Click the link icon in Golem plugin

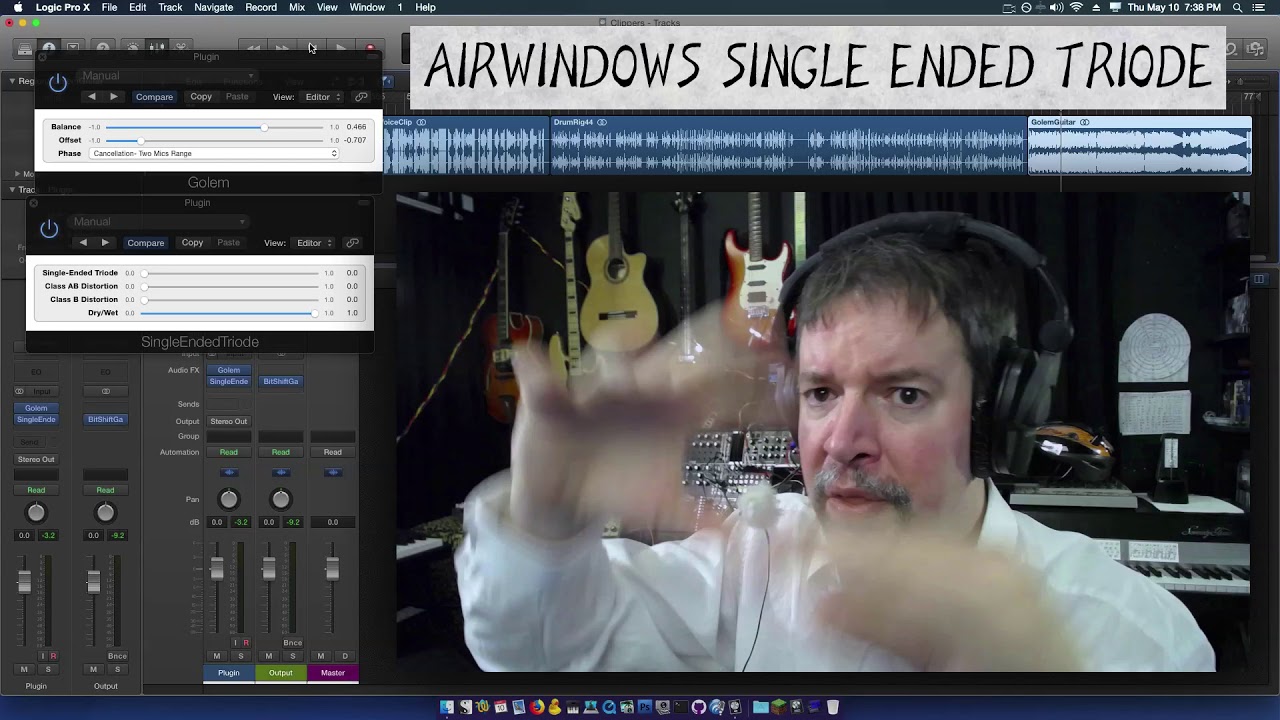pos(361,97)
